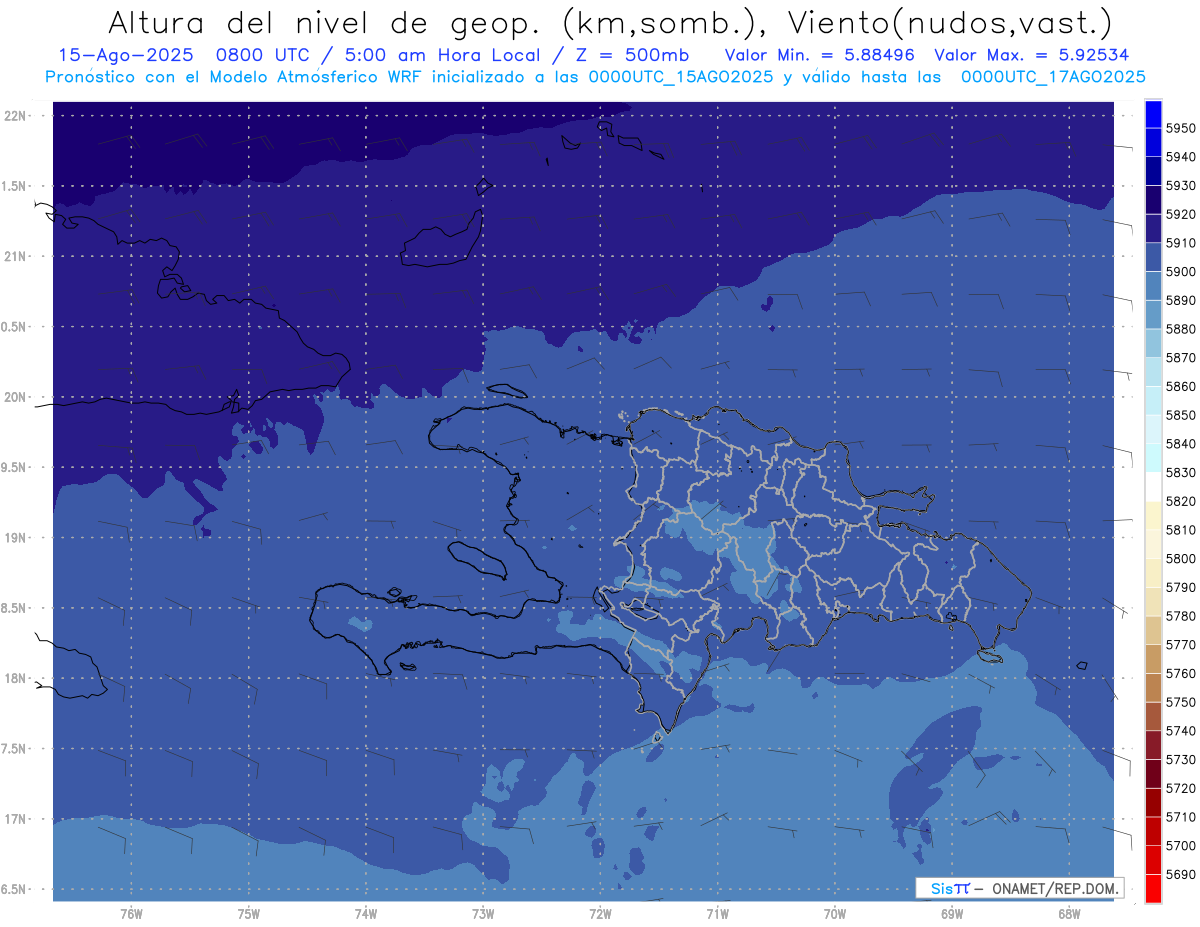
Task: Click the '5920' colorbar value
Action: click(x=1180, y=214)
